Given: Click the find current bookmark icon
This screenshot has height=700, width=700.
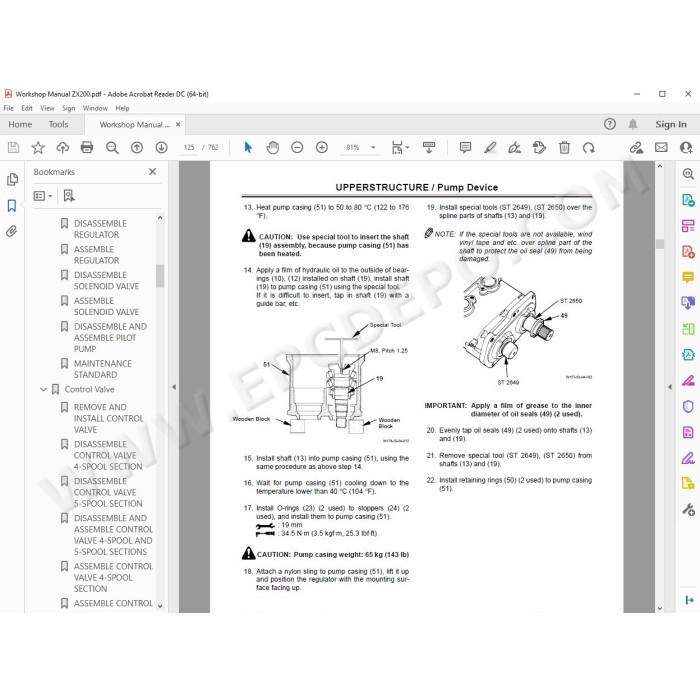Looking at the screenshot, I should coord(69,196).
